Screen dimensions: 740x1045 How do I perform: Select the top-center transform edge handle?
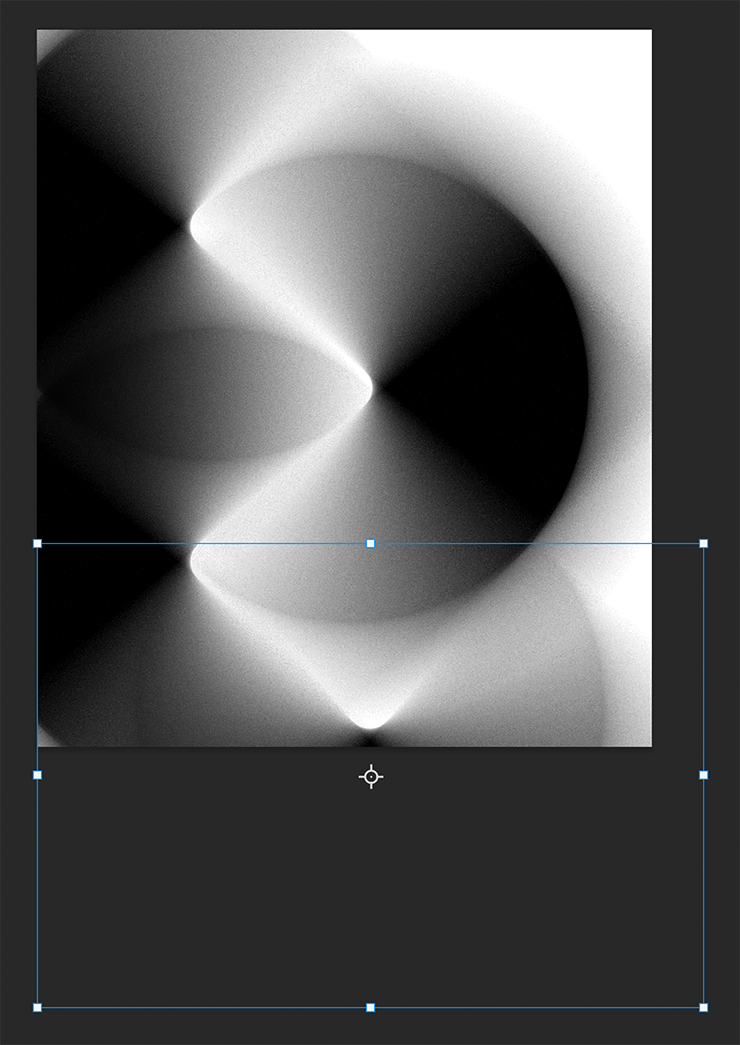371,544
